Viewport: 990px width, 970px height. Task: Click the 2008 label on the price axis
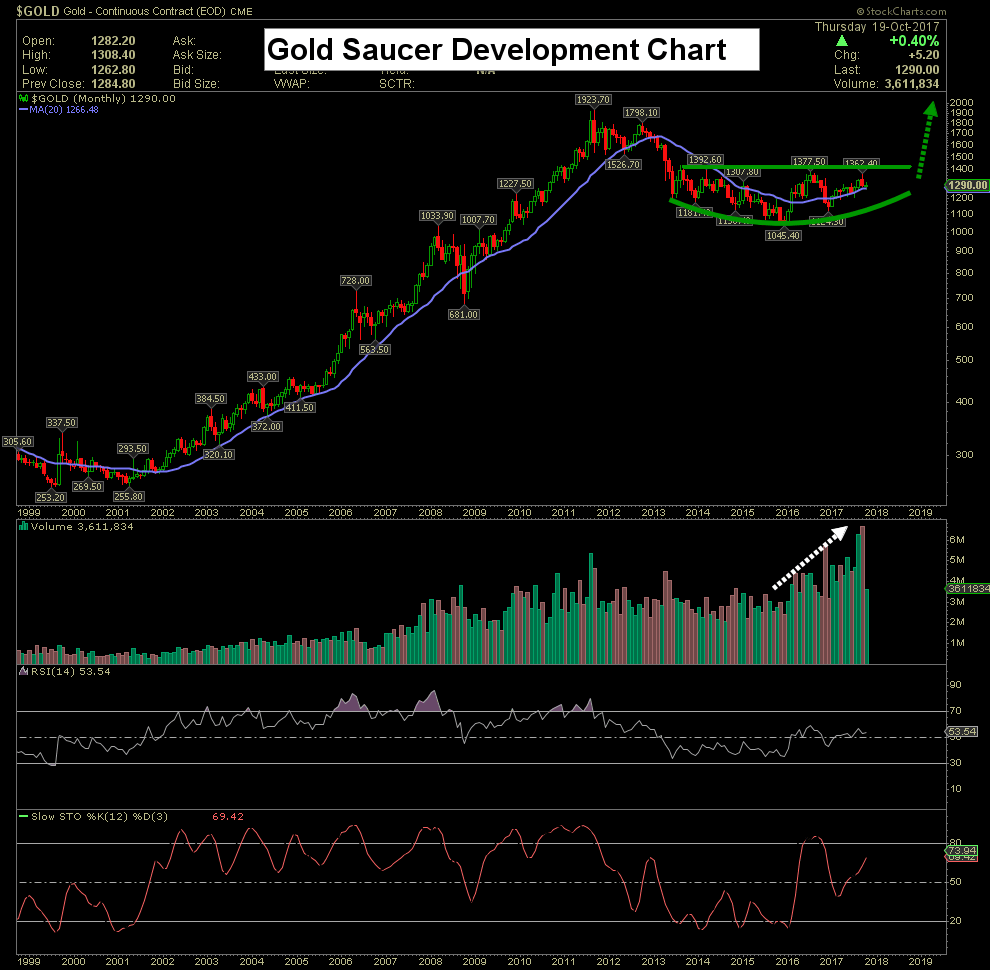430,513
